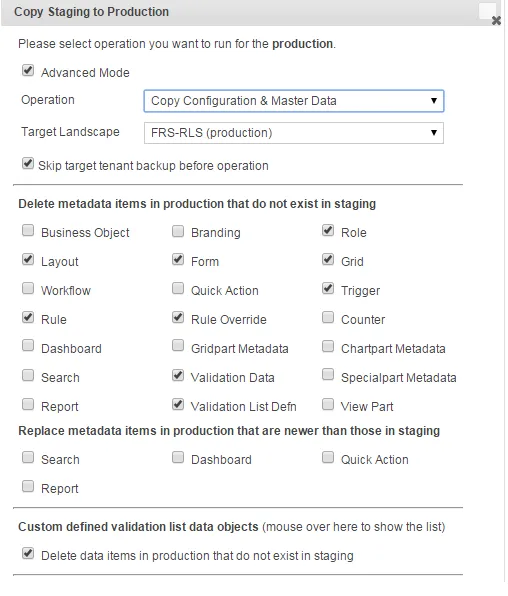Select the Chartpart Metadata checkbox

(328, 346)
